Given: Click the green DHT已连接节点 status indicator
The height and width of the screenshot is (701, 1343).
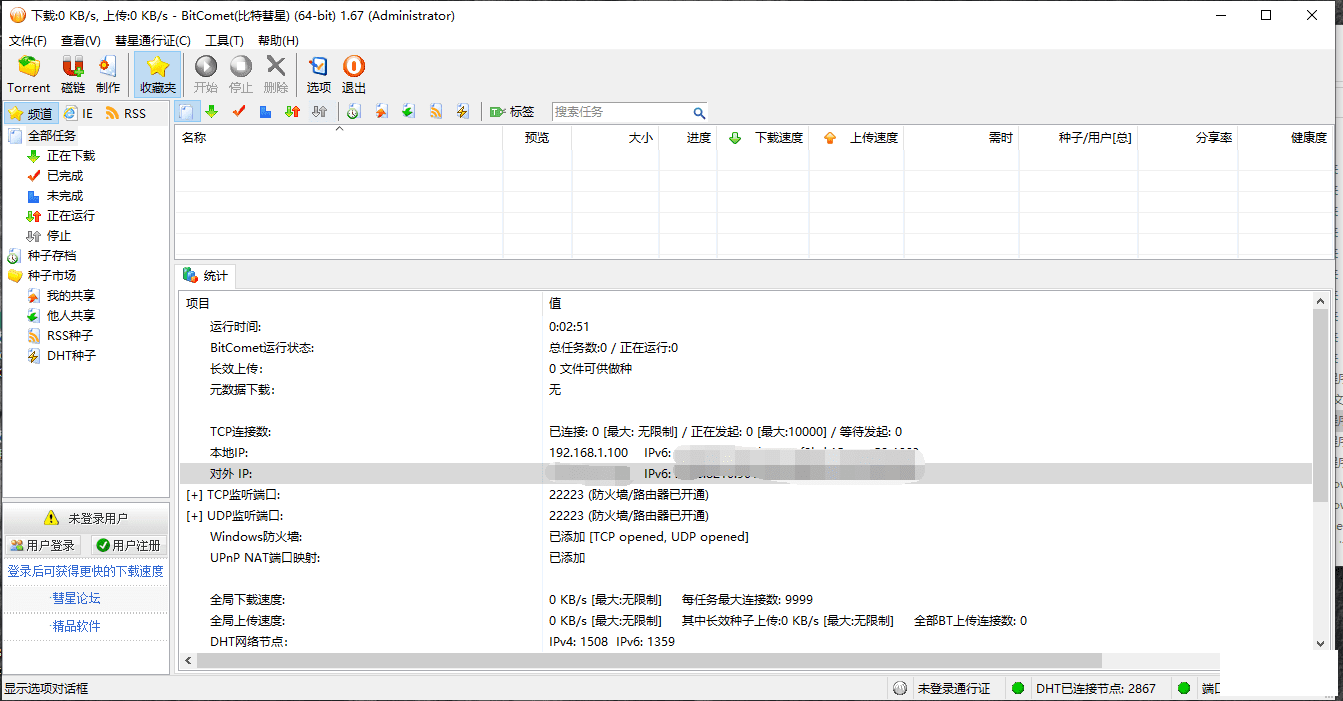Looking at the screenshot, I should point(1018,688).
